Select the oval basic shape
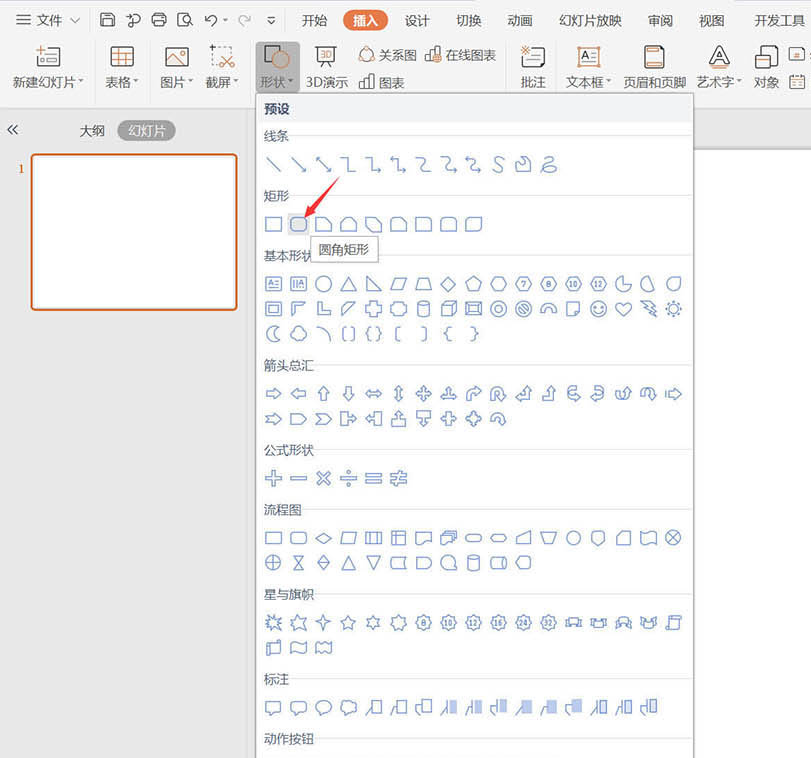Image resolution: width=811 pixels, height=758 pixels. click(x=323, y=284)
